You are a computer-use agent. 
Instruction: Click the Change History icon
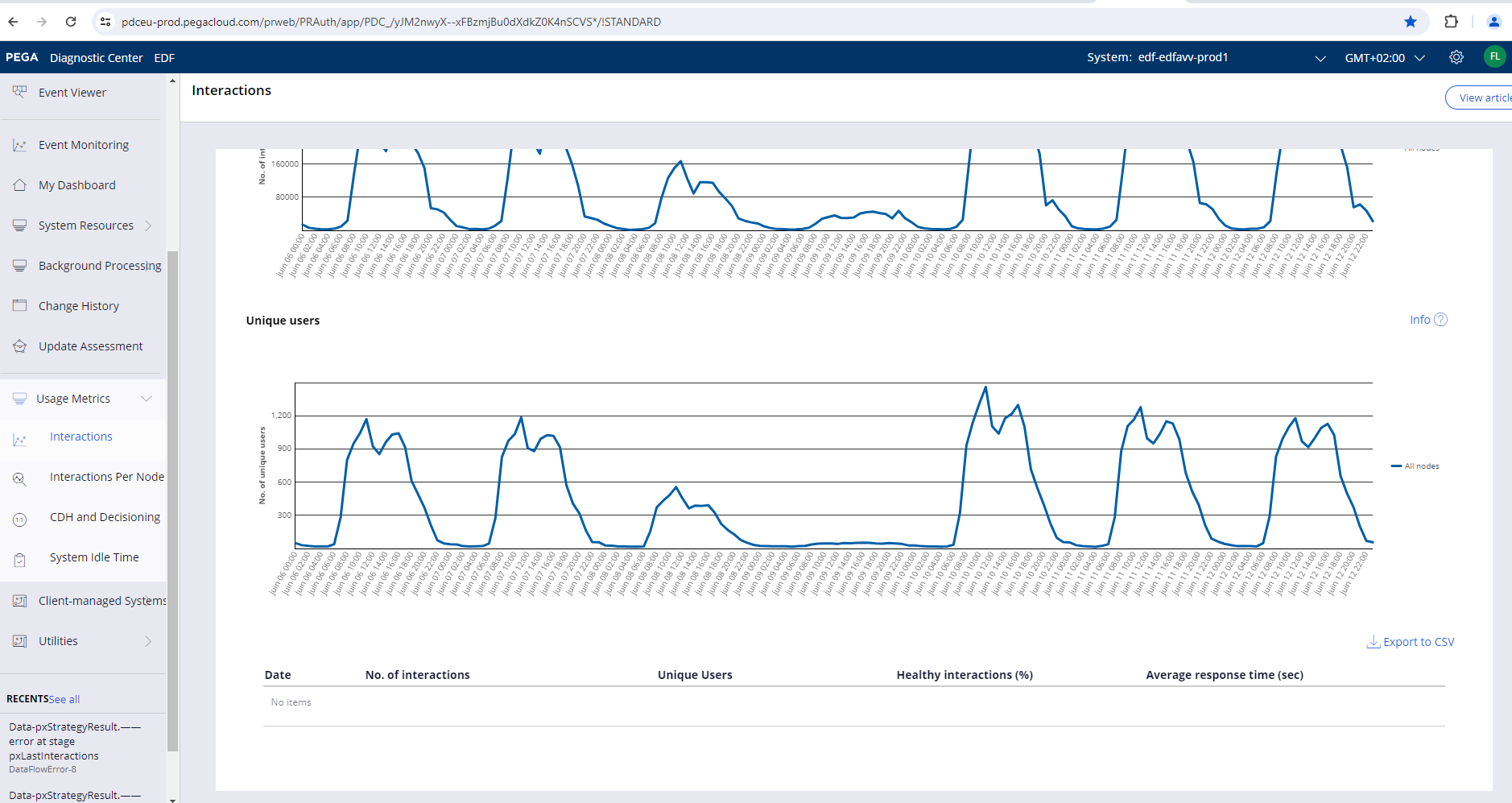click(20, 306)
